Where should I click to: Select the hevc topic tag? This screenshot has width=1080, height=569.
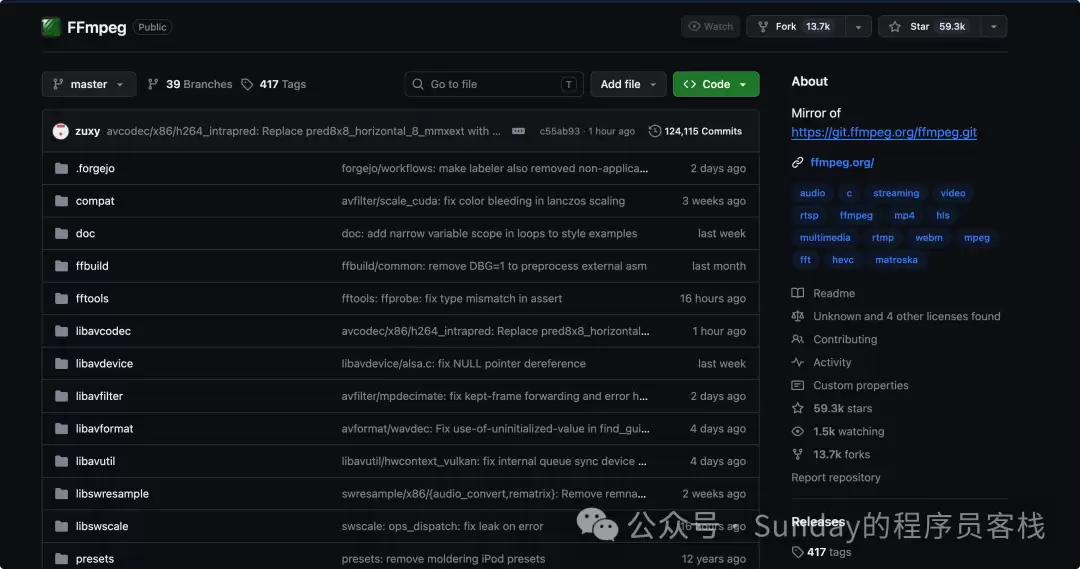842,260
